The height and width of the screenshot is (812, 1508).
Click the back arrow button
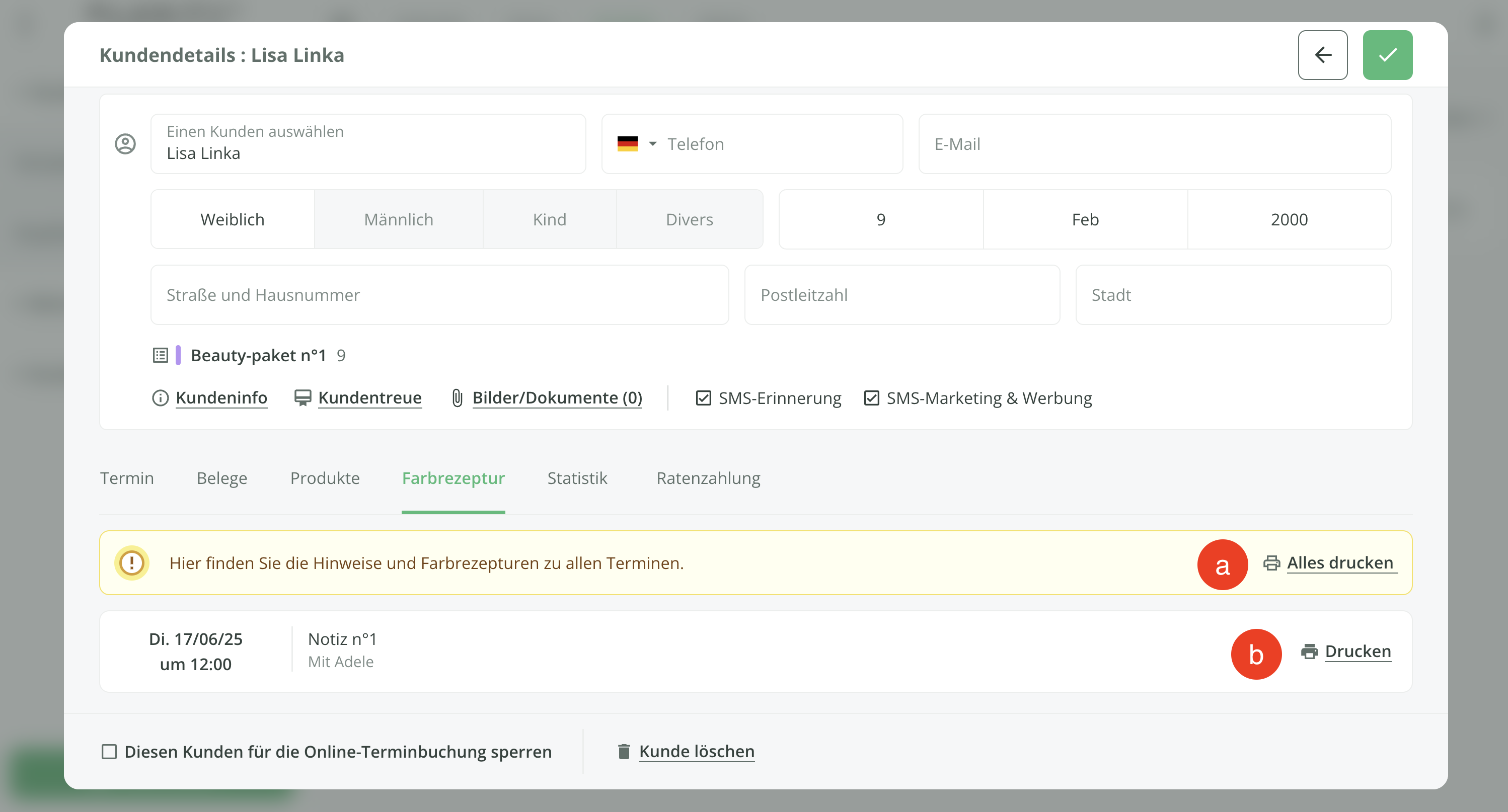1322,55
